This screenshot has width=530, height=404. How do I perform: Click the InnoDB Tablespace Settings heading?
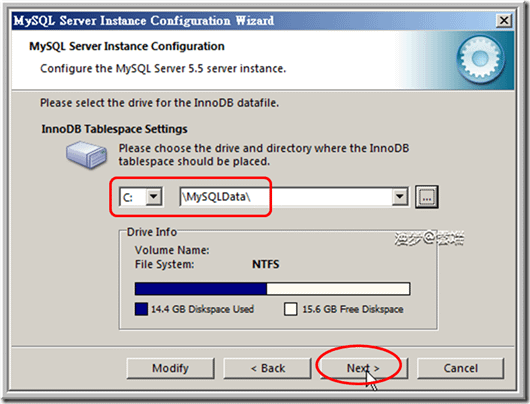(x=114, y=129)
